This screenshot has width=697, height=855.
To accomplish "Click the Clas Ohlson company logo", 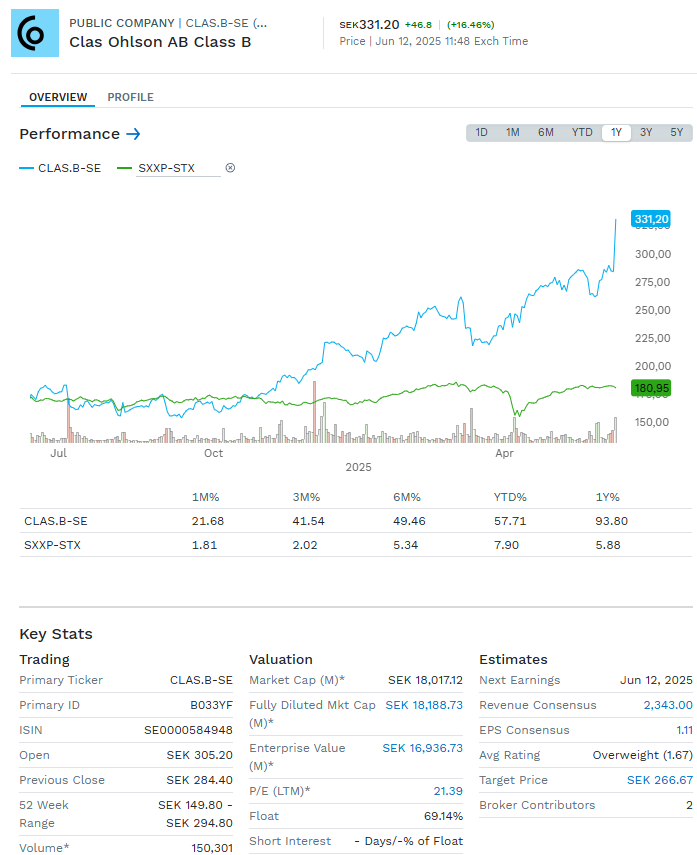I will tap(35, 33).
